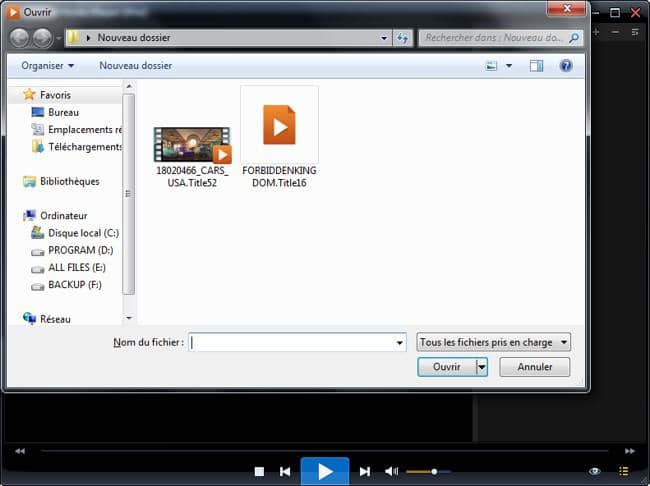The height and width of the screenshot is (486, 650).
Task: Expand the view options dropdown arrow
Action: coord(509,66)
